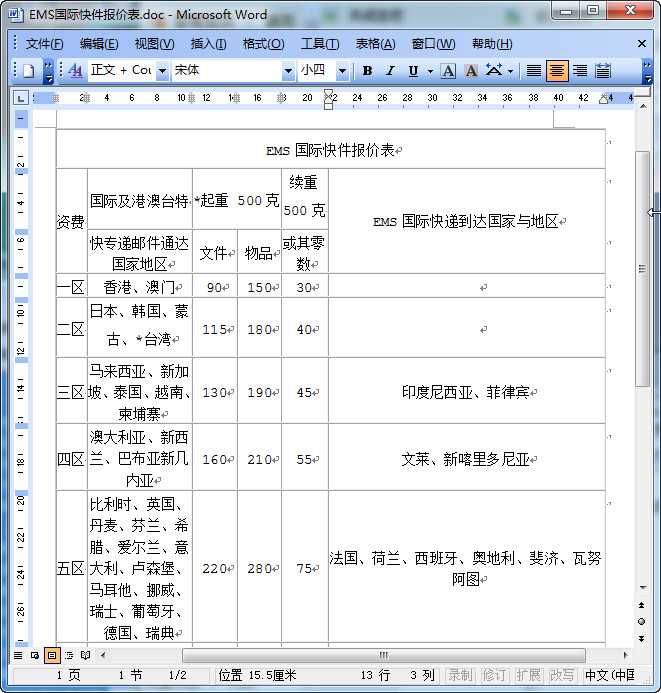
Task: Open the 插入(I) menu
Action: coord(208,44)
